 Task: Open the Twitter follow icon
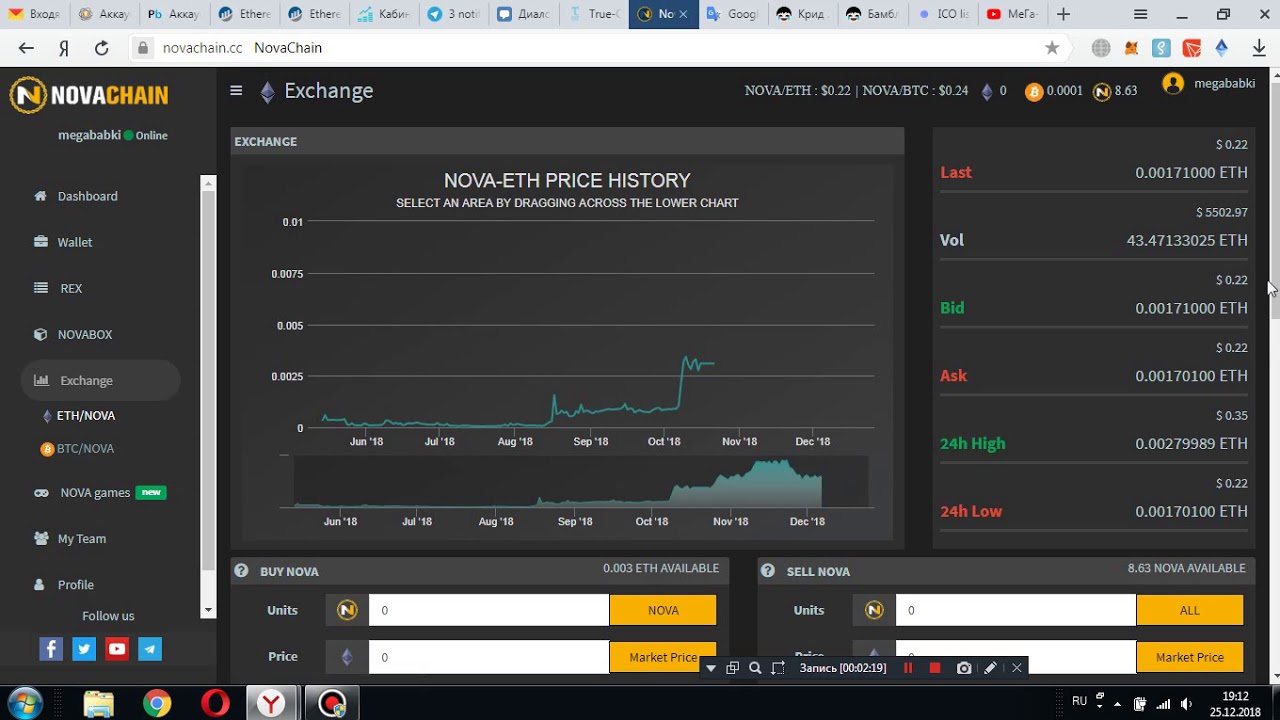[84, 649]
